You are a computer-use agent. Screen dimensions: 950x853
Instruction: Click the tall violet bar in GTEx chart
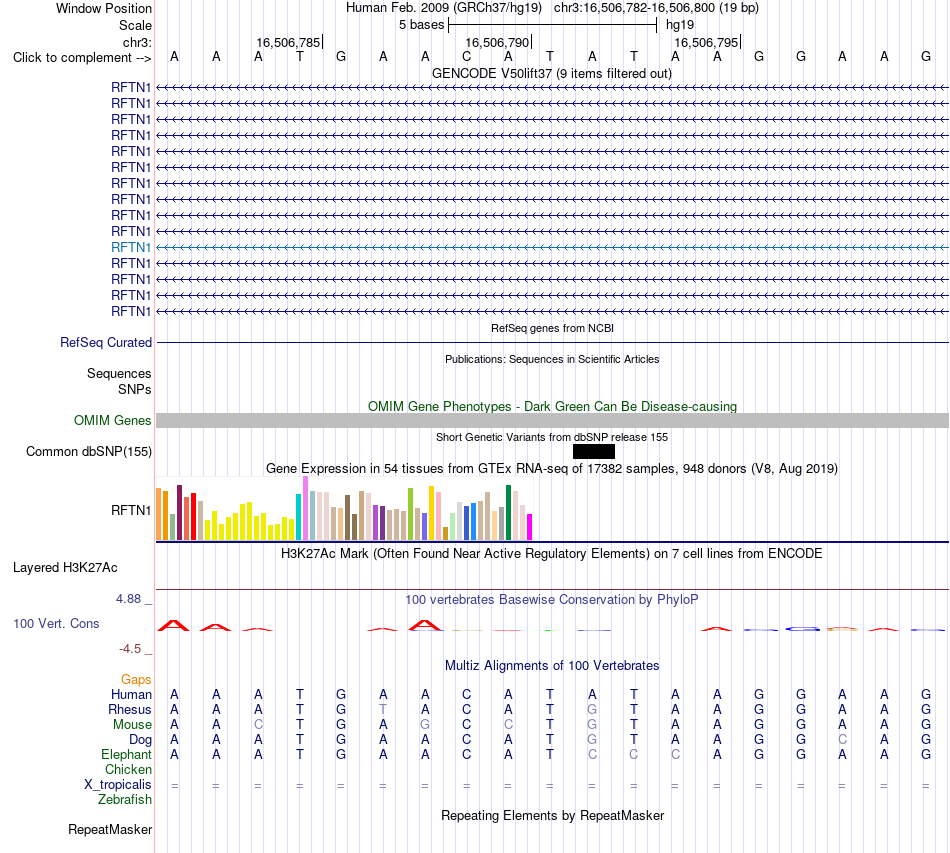tap(306, 508)
